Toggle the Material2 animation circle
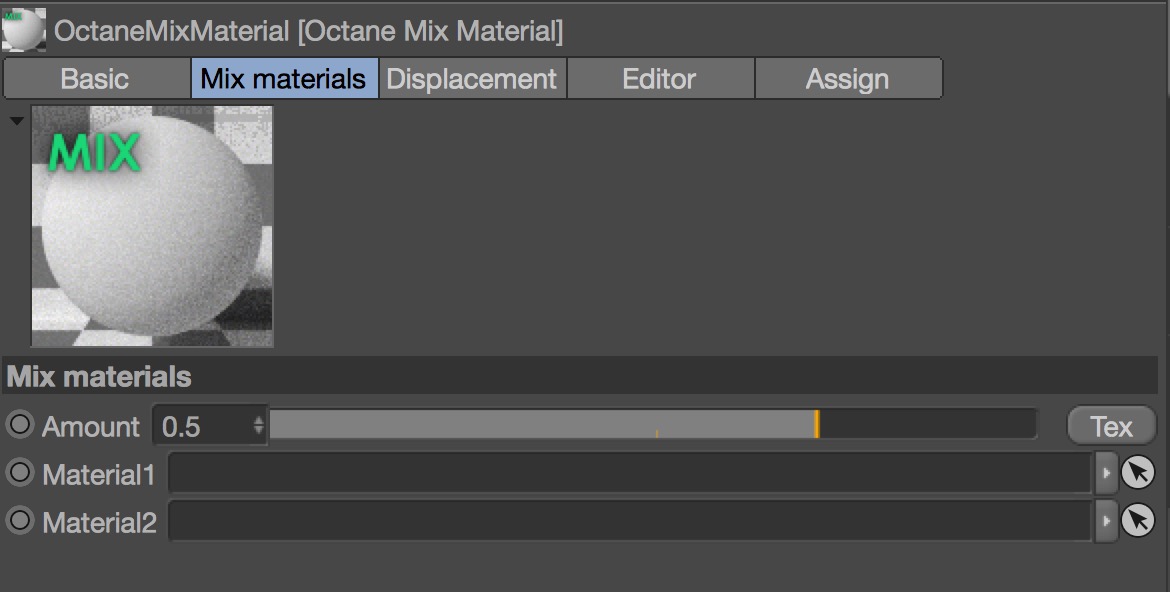 19,520
